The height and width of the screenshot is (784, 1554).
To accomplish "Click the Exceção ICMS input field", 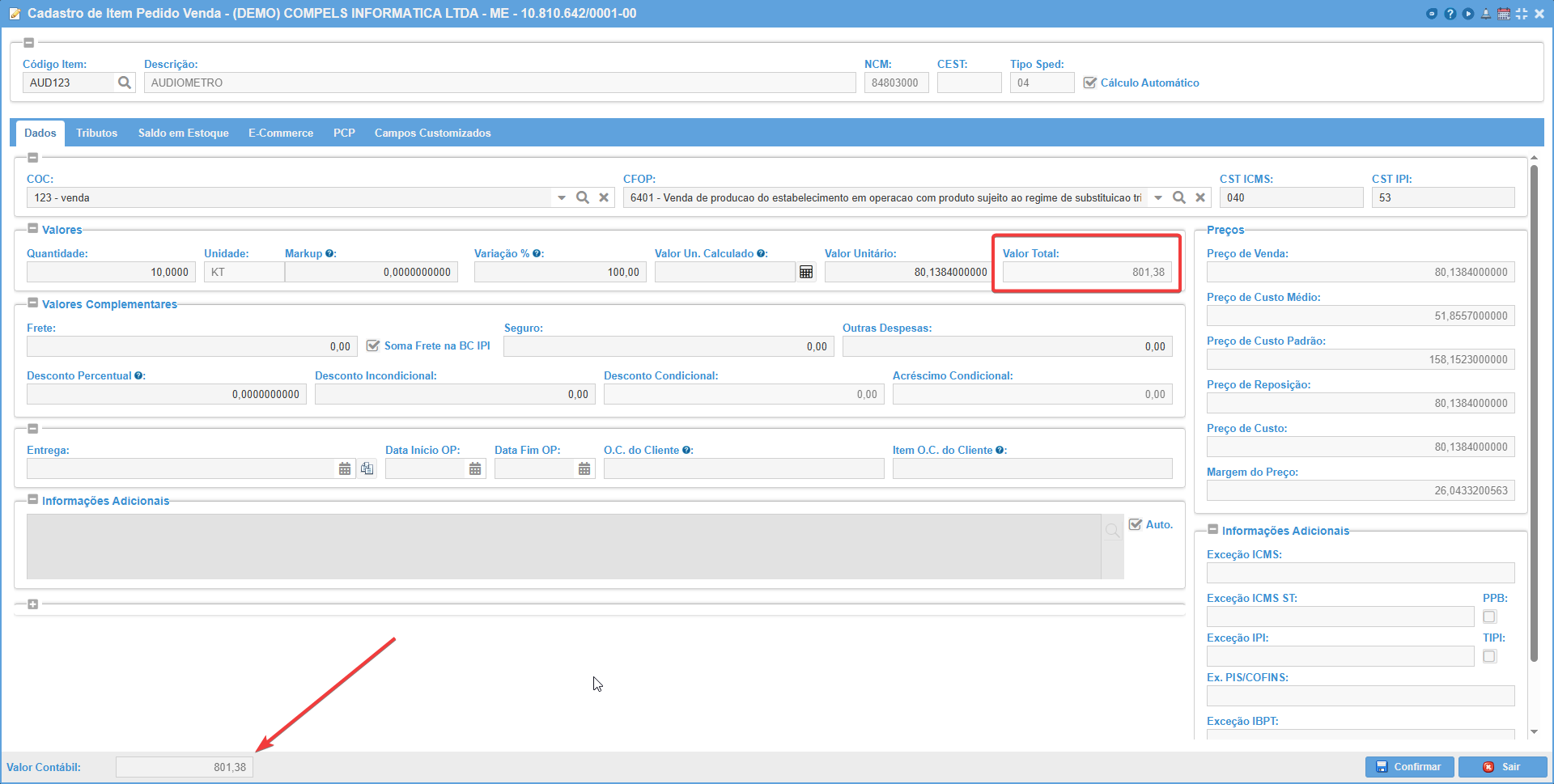I will 1361,573.
